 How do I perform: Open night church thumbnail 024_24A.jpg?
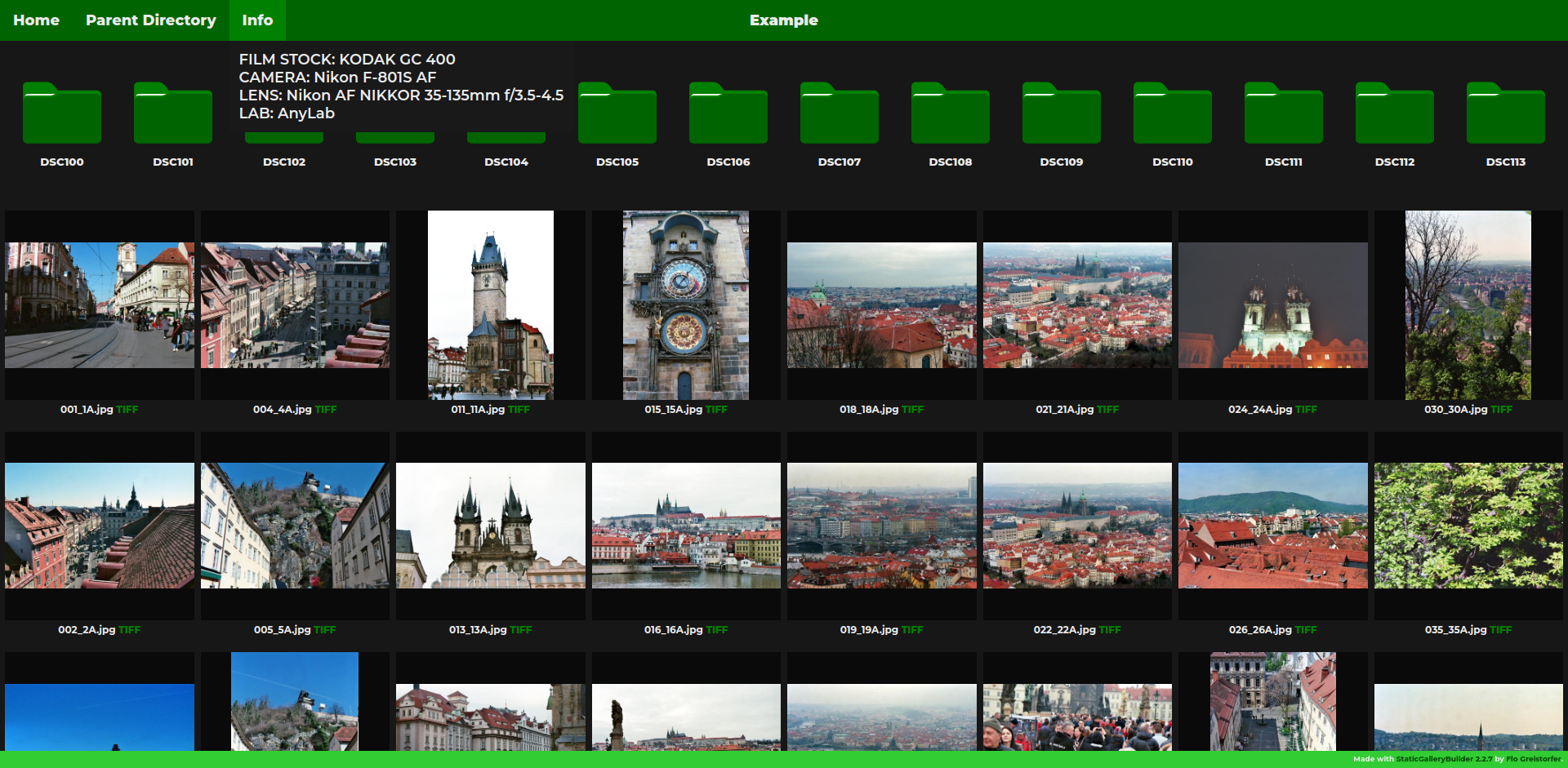pyautogui.click(x=1272, y=305)
